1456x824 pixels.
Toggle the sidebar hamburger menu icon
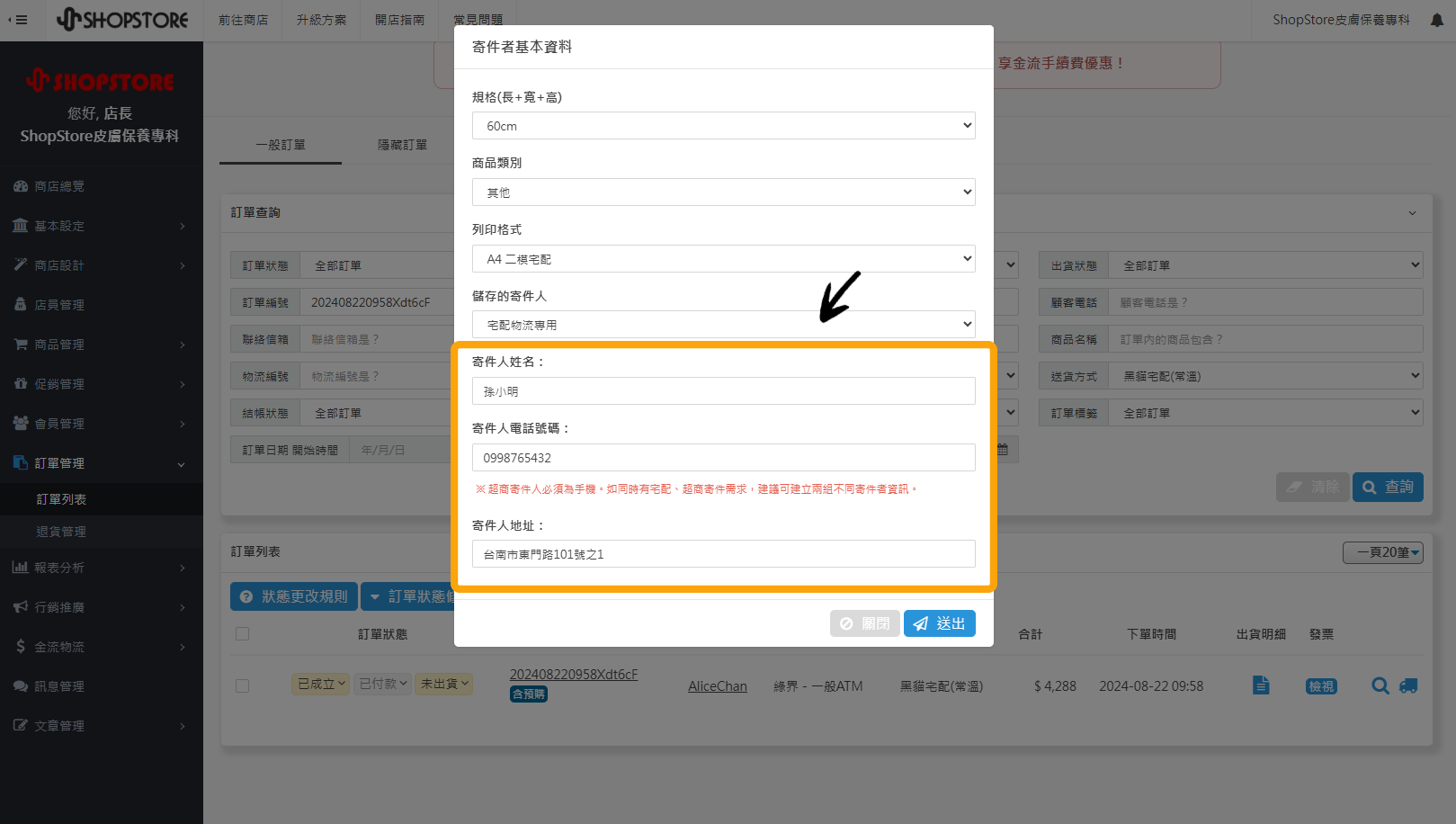pos(18,20)
